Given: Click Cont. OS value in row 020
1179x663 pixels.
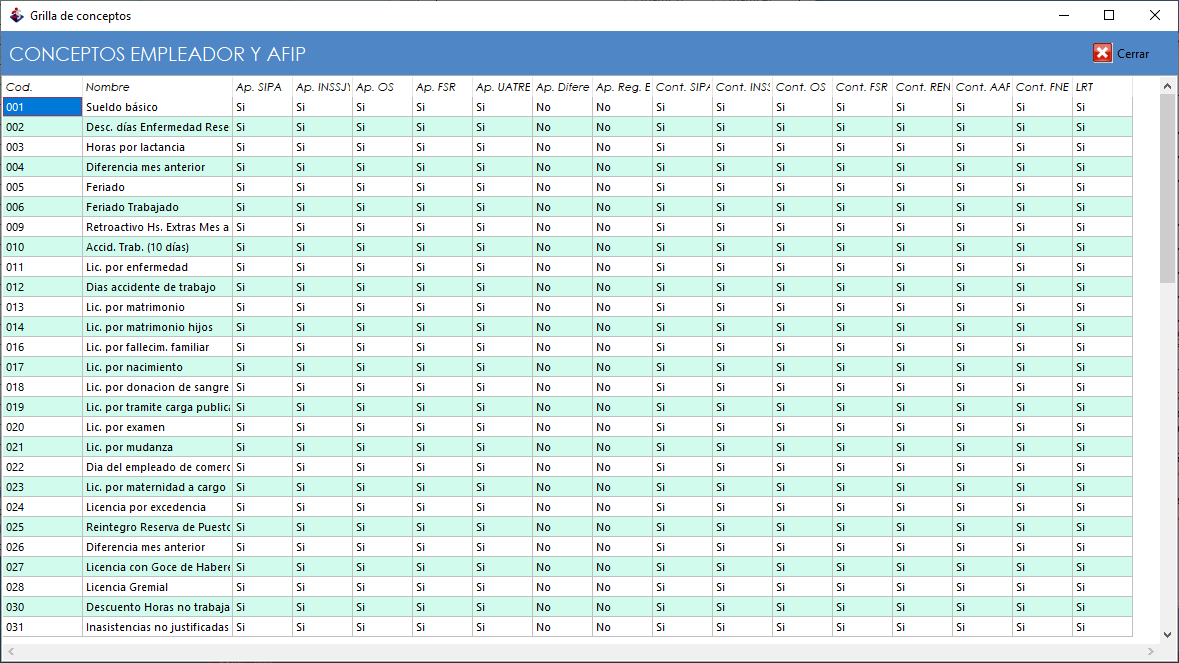Looking at the screenshot, I should [x=802, y=427].
